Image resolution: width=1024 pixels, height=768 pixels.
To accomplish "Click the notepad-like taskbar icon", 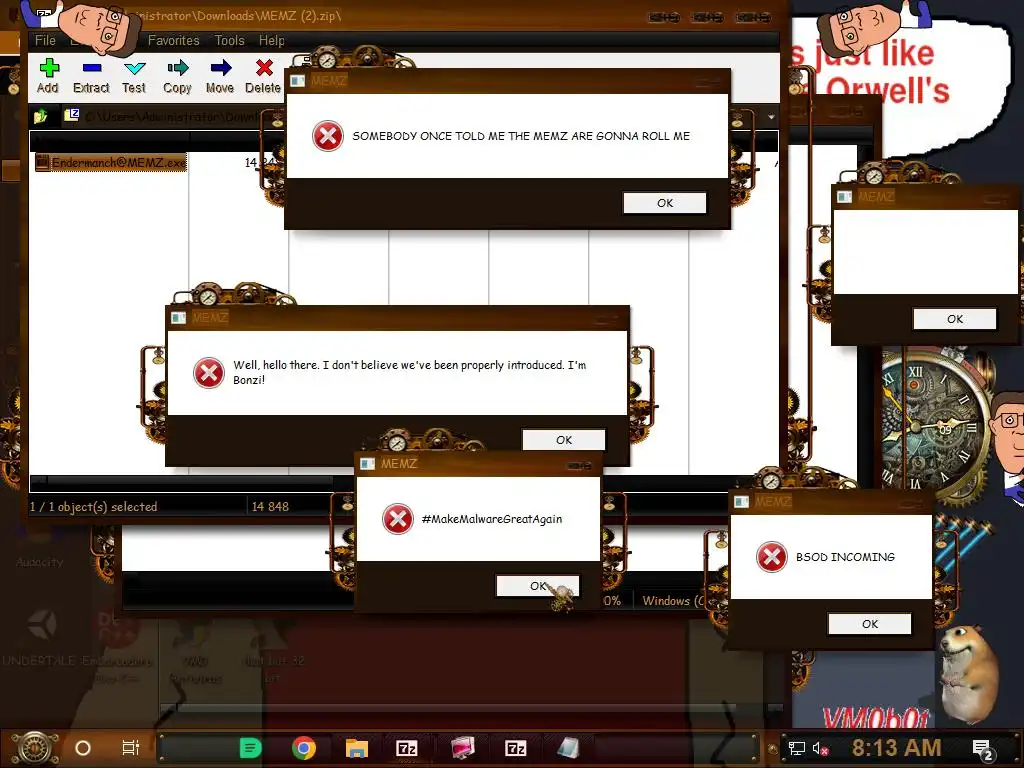I will pos(568,748).
